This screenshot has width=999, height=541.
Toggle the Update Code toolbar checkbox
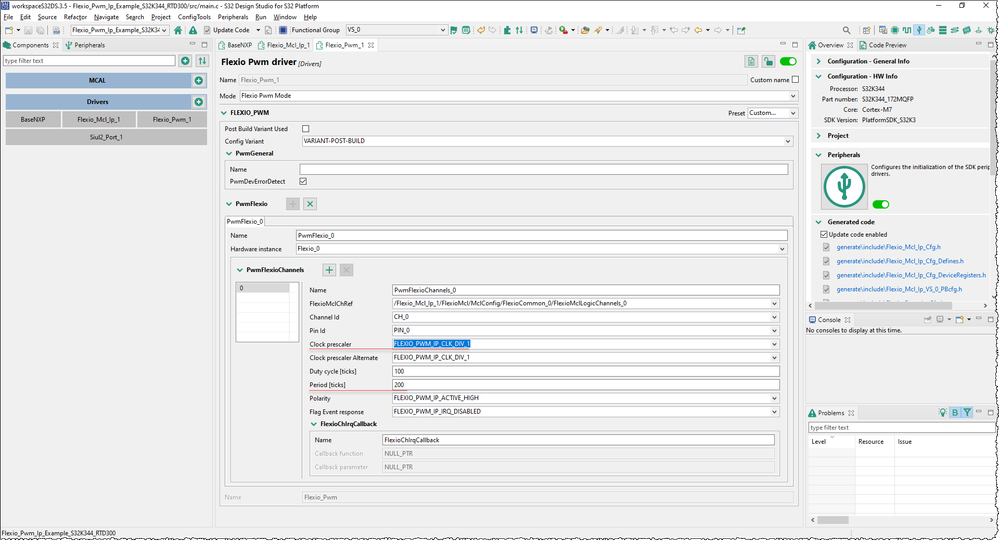pyautogui.click(x=206, y=30)
